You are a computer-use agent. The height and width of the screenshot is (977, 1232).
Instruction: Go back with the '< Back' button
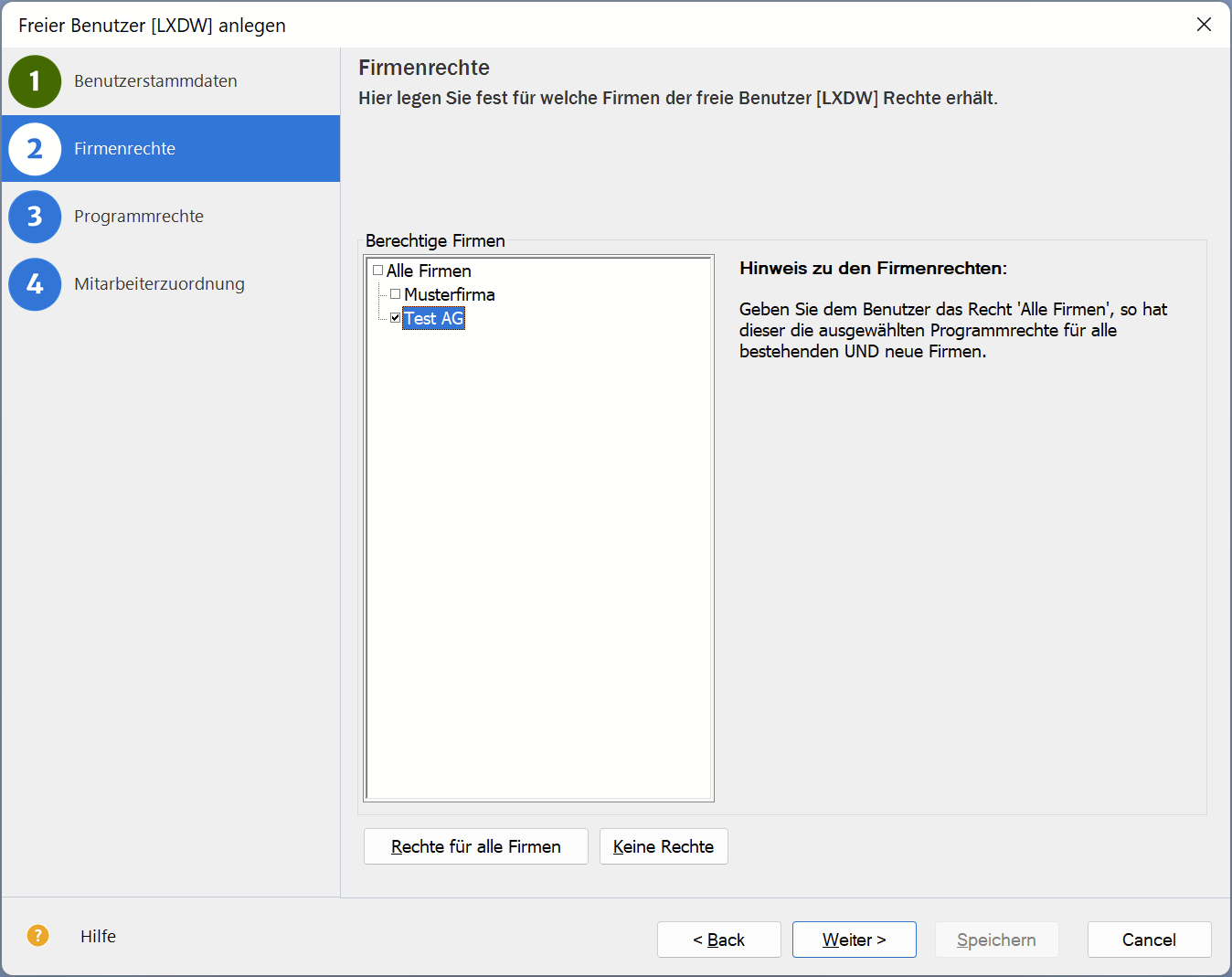pyautogui.click(x=718, y=940)
